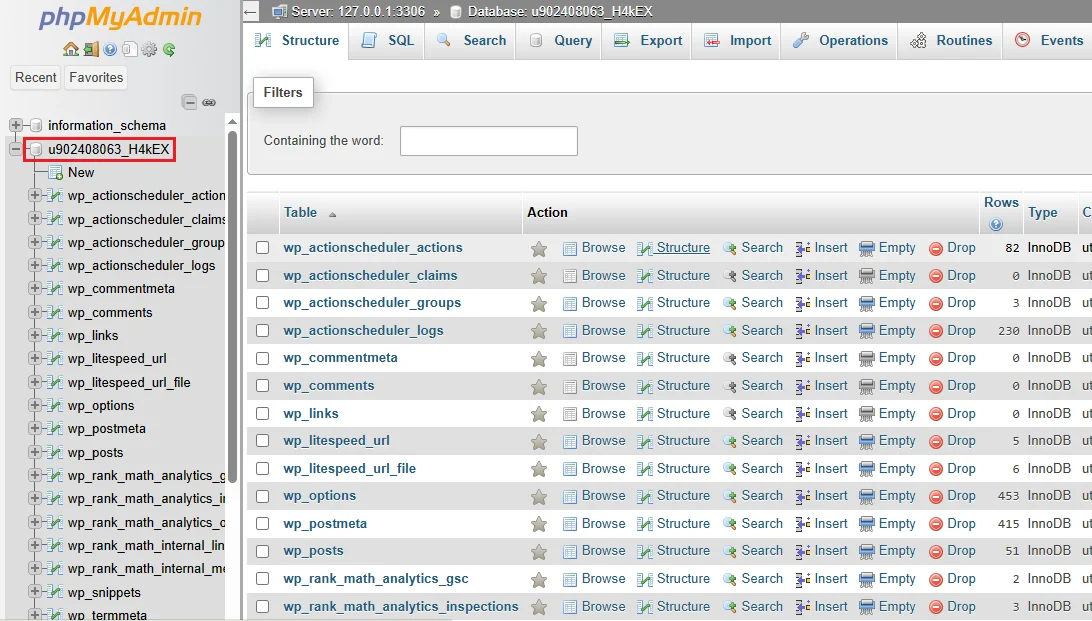Check the wp_actionscheduler_actions row checkbox
The width and height of the screenshot is (1092, 621).
(263, 248)
